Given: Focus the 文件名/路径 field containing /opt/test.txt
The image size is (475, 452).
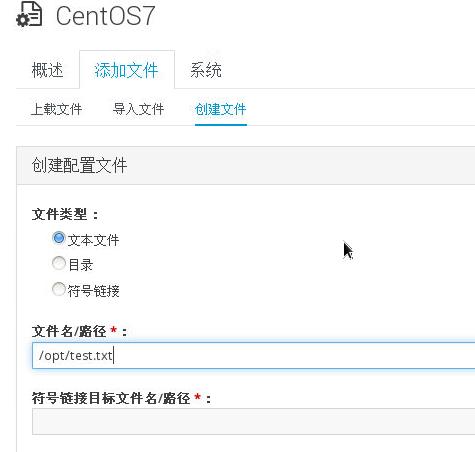Looking at the screenshot, I should tap(253, 355).
